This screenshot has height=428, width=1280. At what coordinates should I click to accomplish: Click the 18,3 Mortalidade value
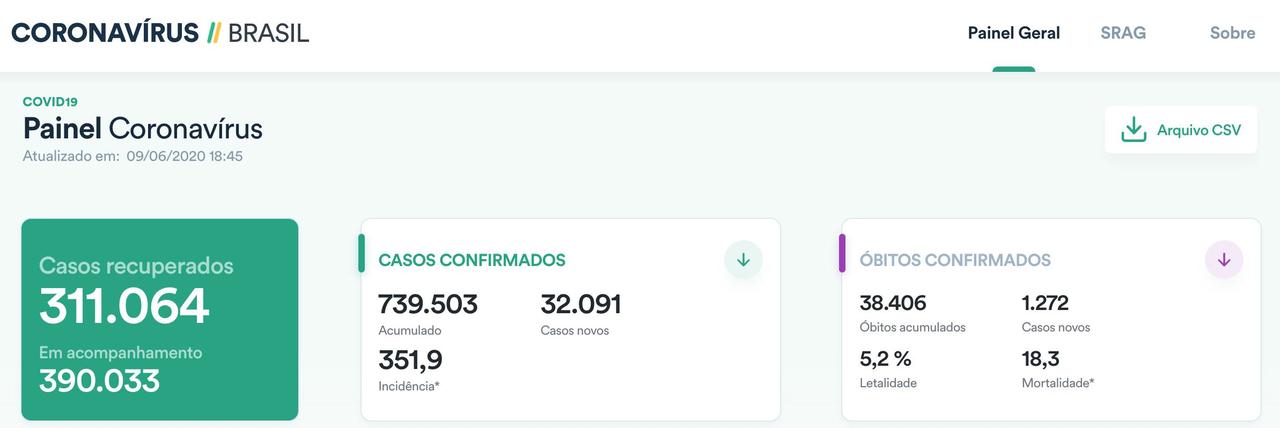click(x=1041, y=359)
